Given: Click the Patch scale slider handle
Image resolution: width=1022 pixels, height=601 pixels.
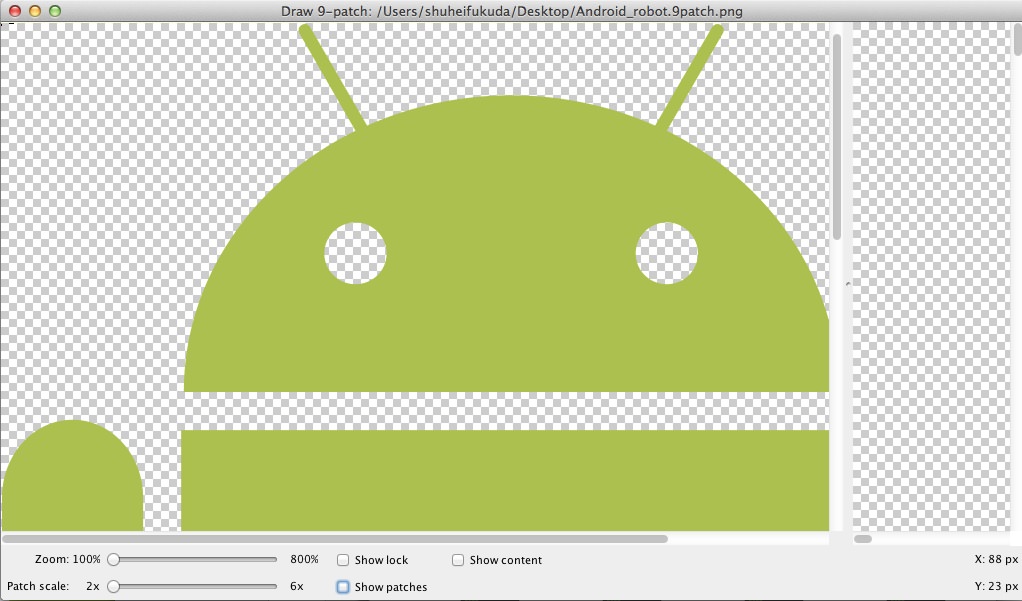Looking at the screenshot, I should 113,586.
